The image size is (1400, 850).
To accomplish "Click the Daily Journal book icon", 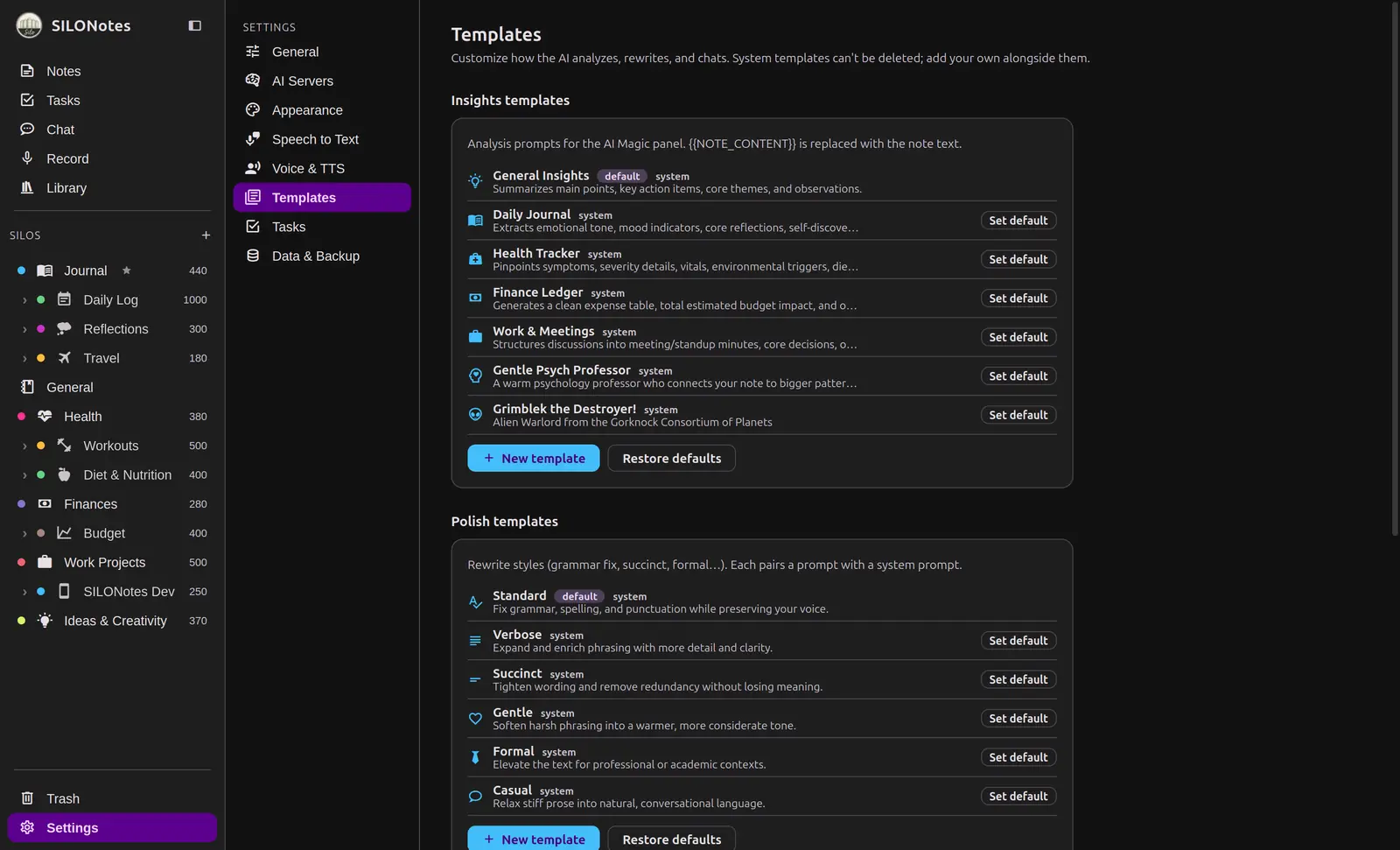I will coord(475,221).
